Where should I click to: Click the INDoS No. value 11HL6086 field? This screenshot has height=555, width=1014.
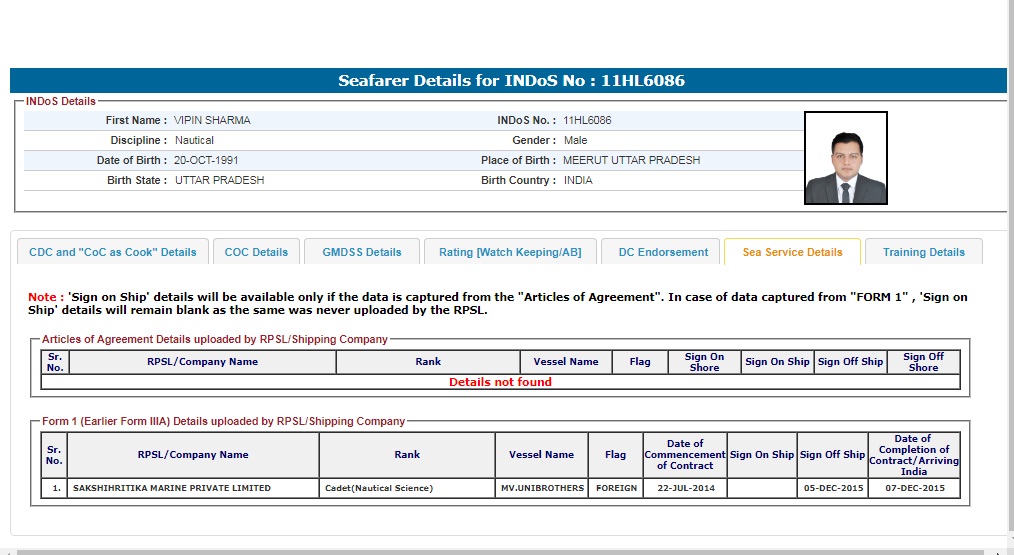click(x=587, y=120)
